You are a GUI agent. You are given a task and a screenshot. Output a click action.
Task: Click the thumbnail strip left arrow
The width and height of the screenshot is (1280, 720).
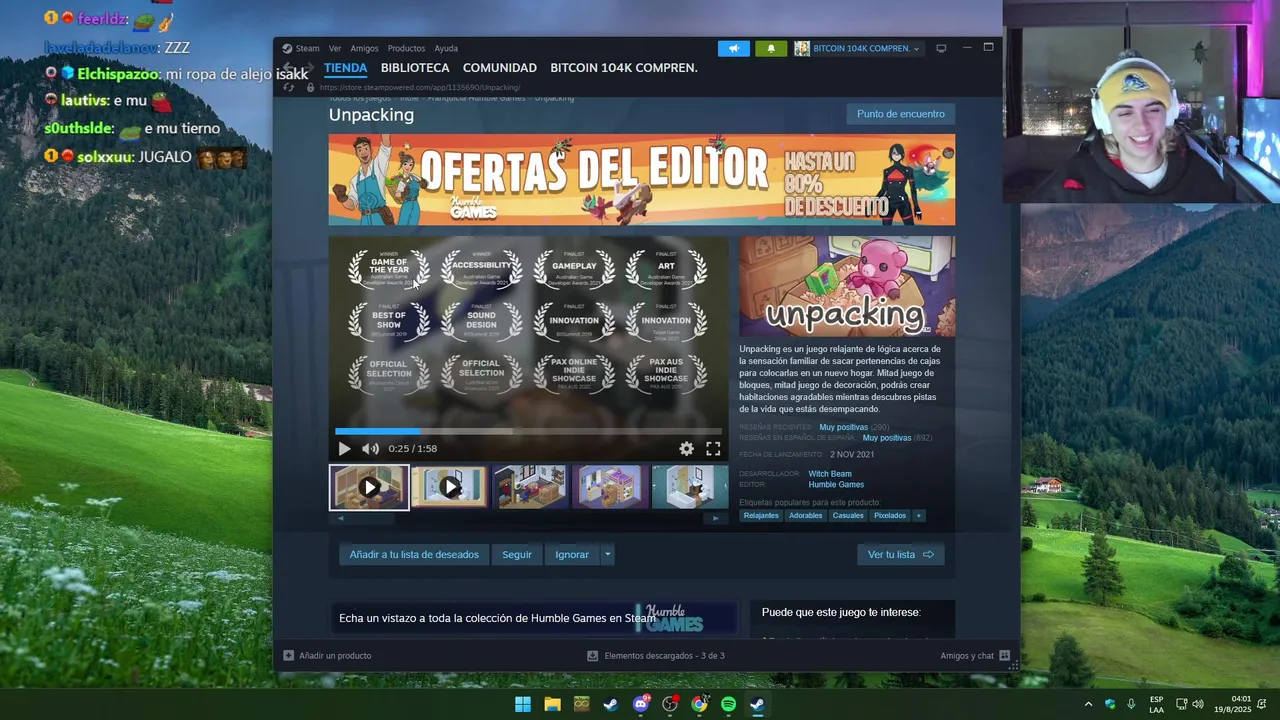tap(339, 518)
